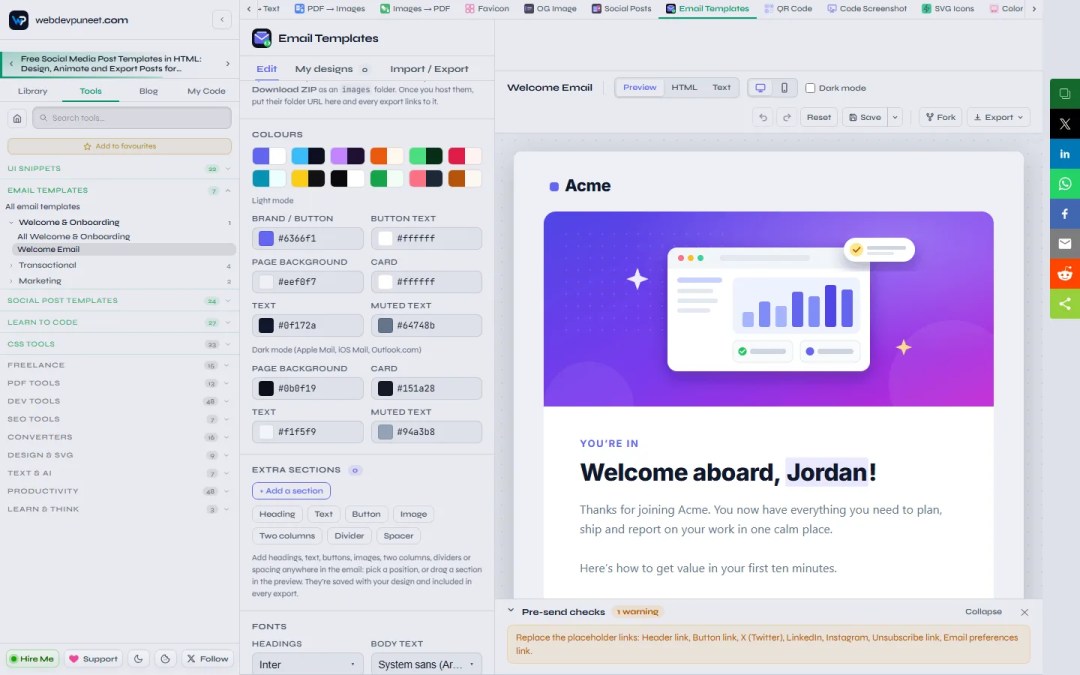
Task: Collapse pre-send checks chevron
Action: click(510, 611)
